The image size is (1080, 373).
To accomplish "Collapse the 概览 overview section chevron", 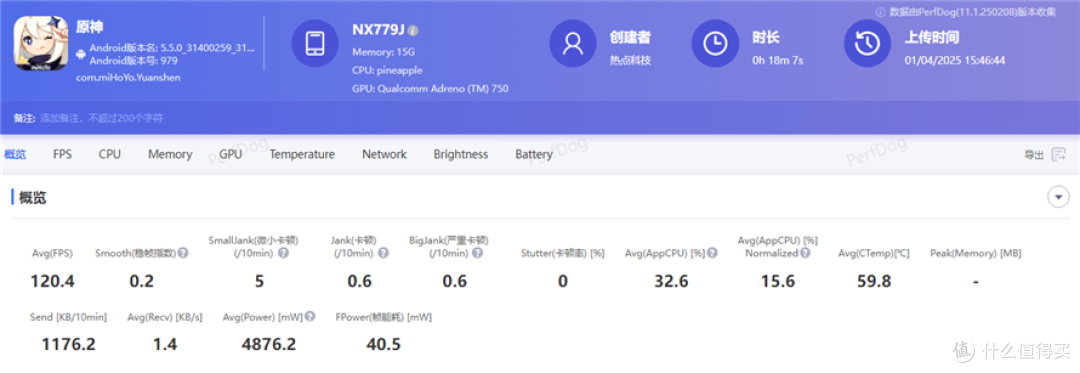I will [x=1058, y=198].
